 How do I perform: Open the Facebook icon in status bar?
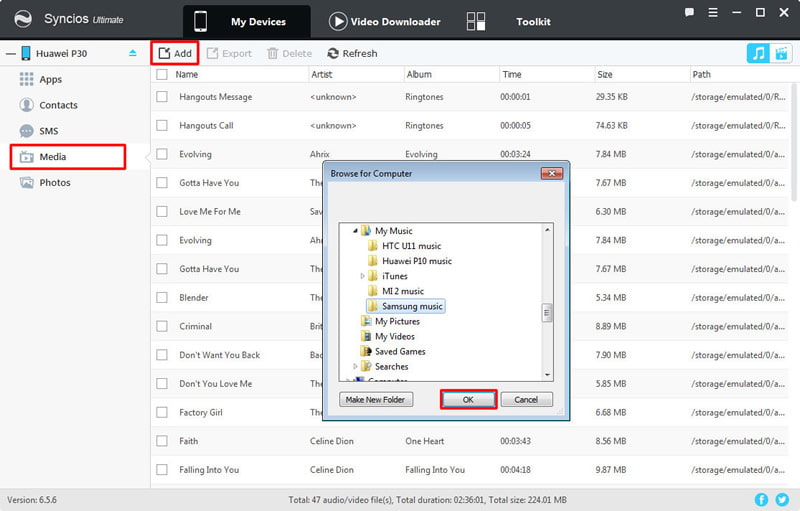[x=761, y=500]
